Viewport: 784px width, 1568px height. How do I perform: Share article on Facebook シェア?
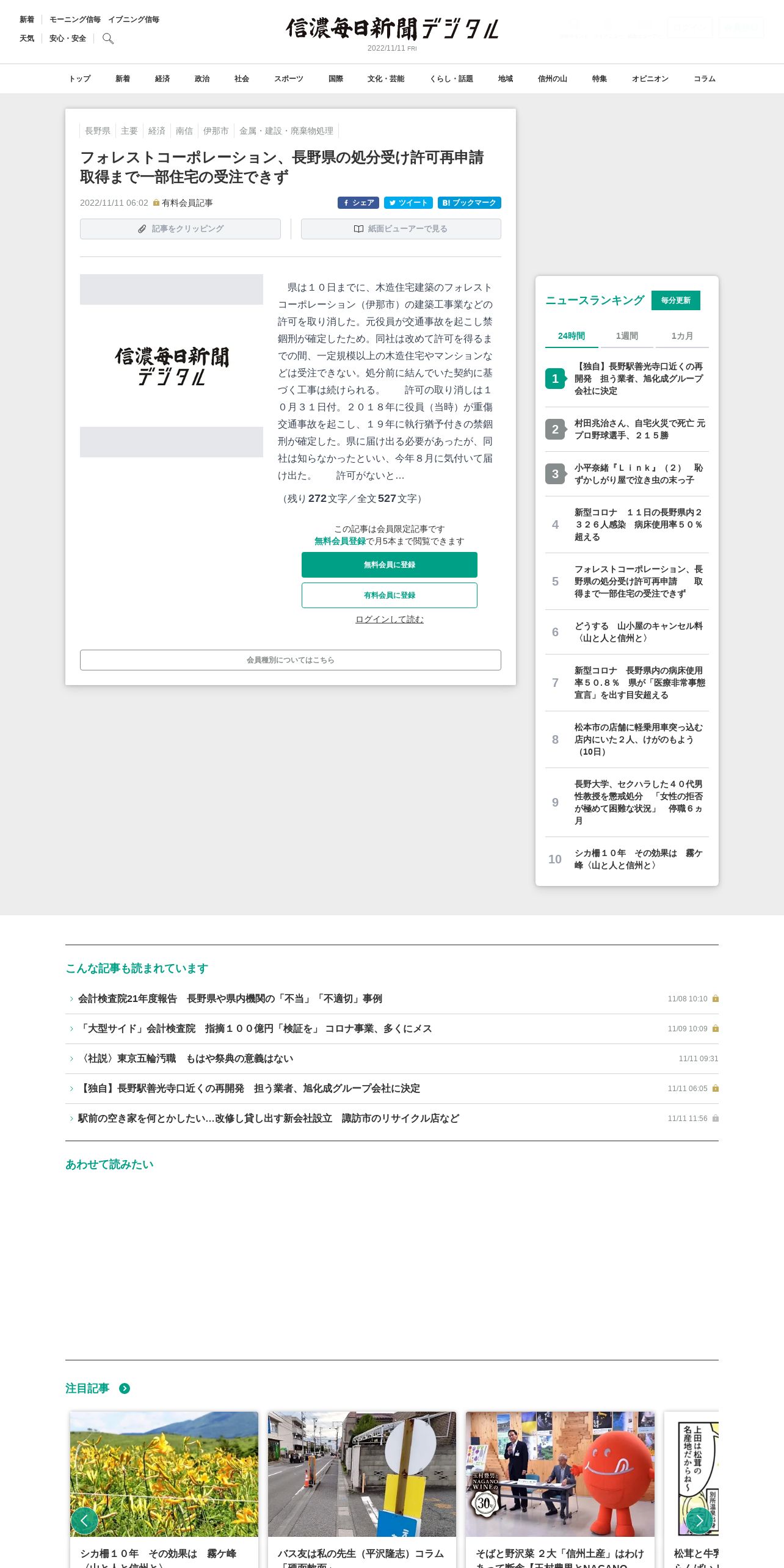coord(358,203)
